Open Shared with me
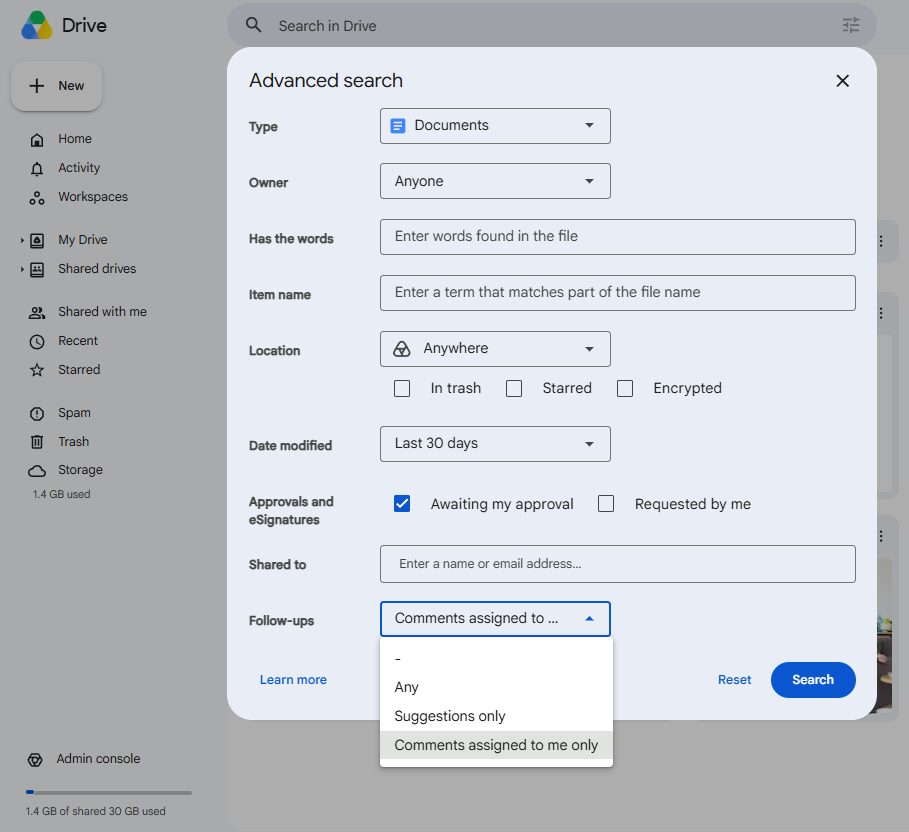Screen dimensions: 909x832 click(x=102, y=312)
